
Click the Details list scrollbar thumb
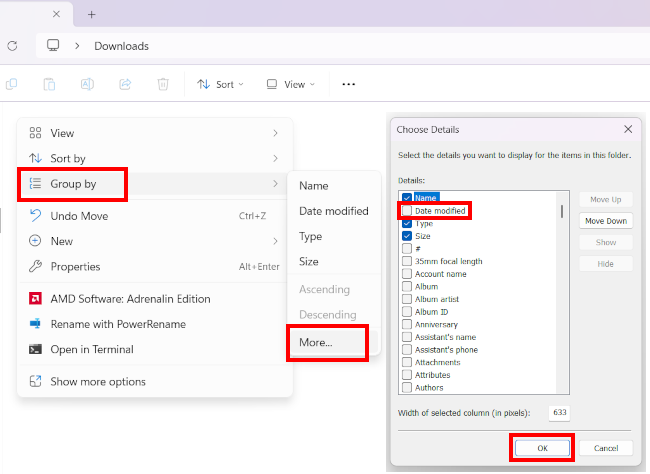[x=562, y=211]
